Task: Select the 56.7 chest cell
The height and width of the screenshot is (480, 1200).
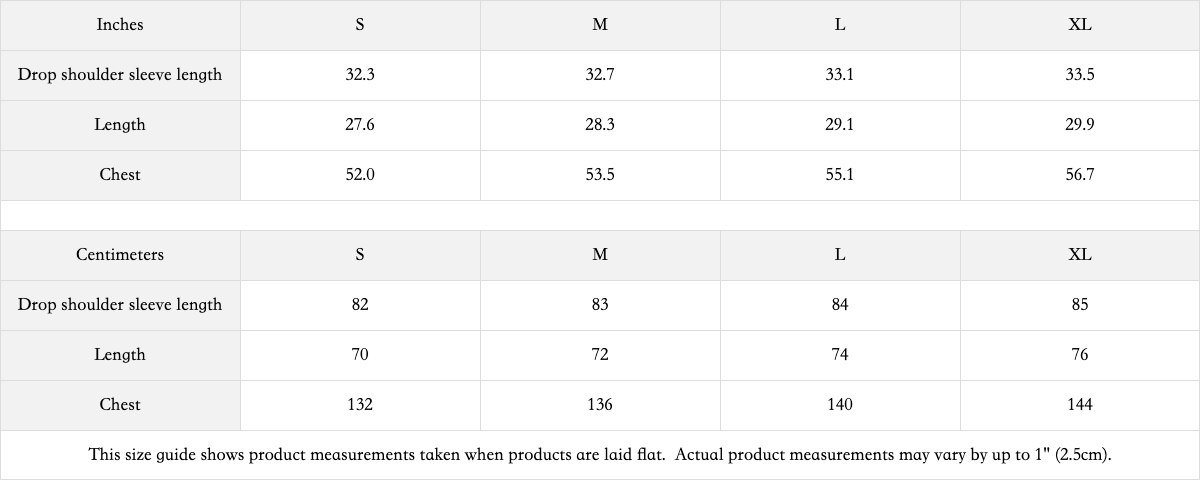Action: [1080, 175]
